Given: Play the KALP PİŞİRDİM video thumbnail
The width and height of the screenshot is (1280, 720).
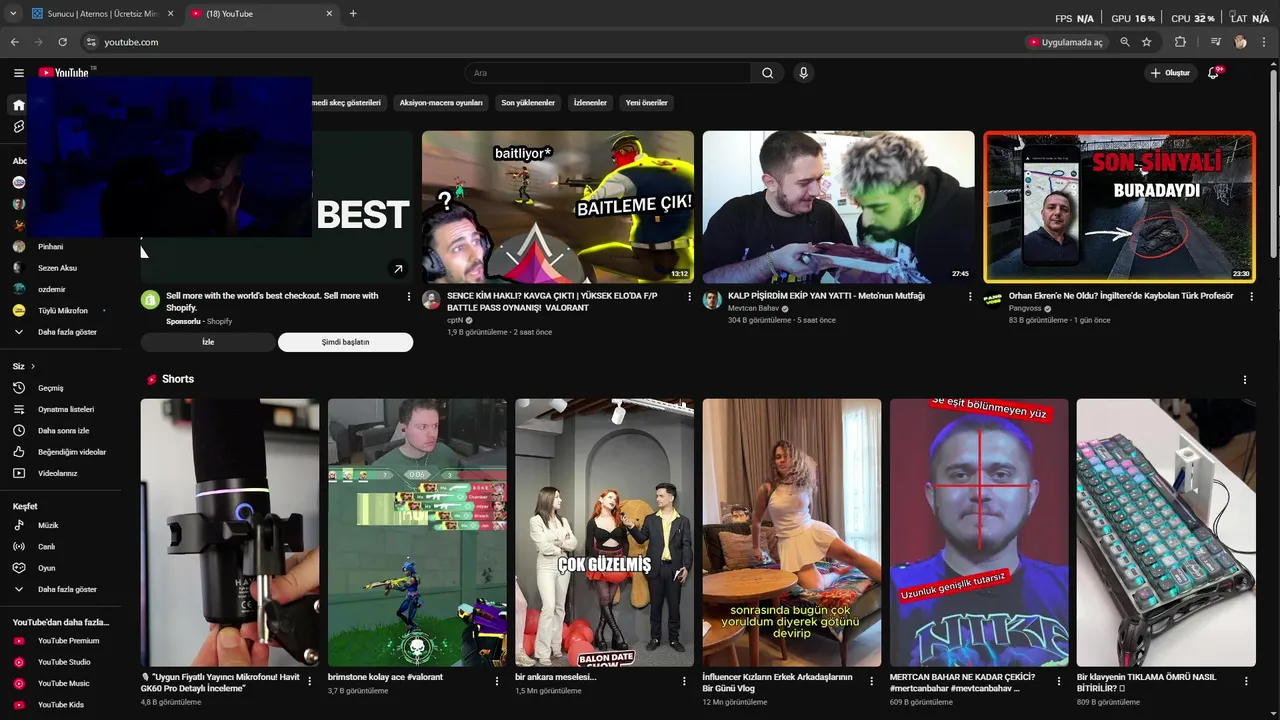Looking at the screenshot, I should (838, 207).
